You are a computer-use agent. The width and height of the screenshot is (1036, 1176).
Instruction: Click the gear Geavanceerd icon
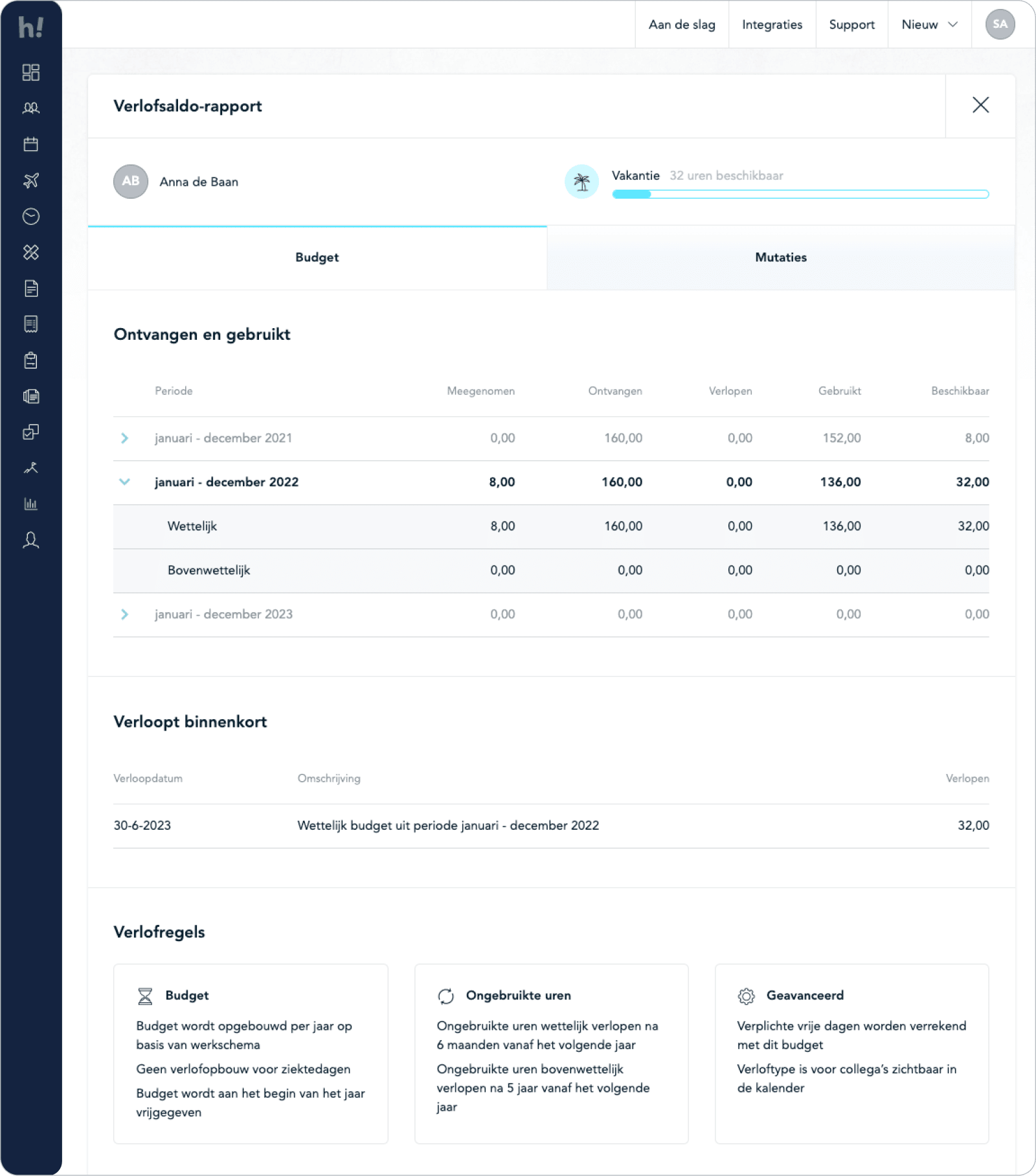click(x=747, y=996)
